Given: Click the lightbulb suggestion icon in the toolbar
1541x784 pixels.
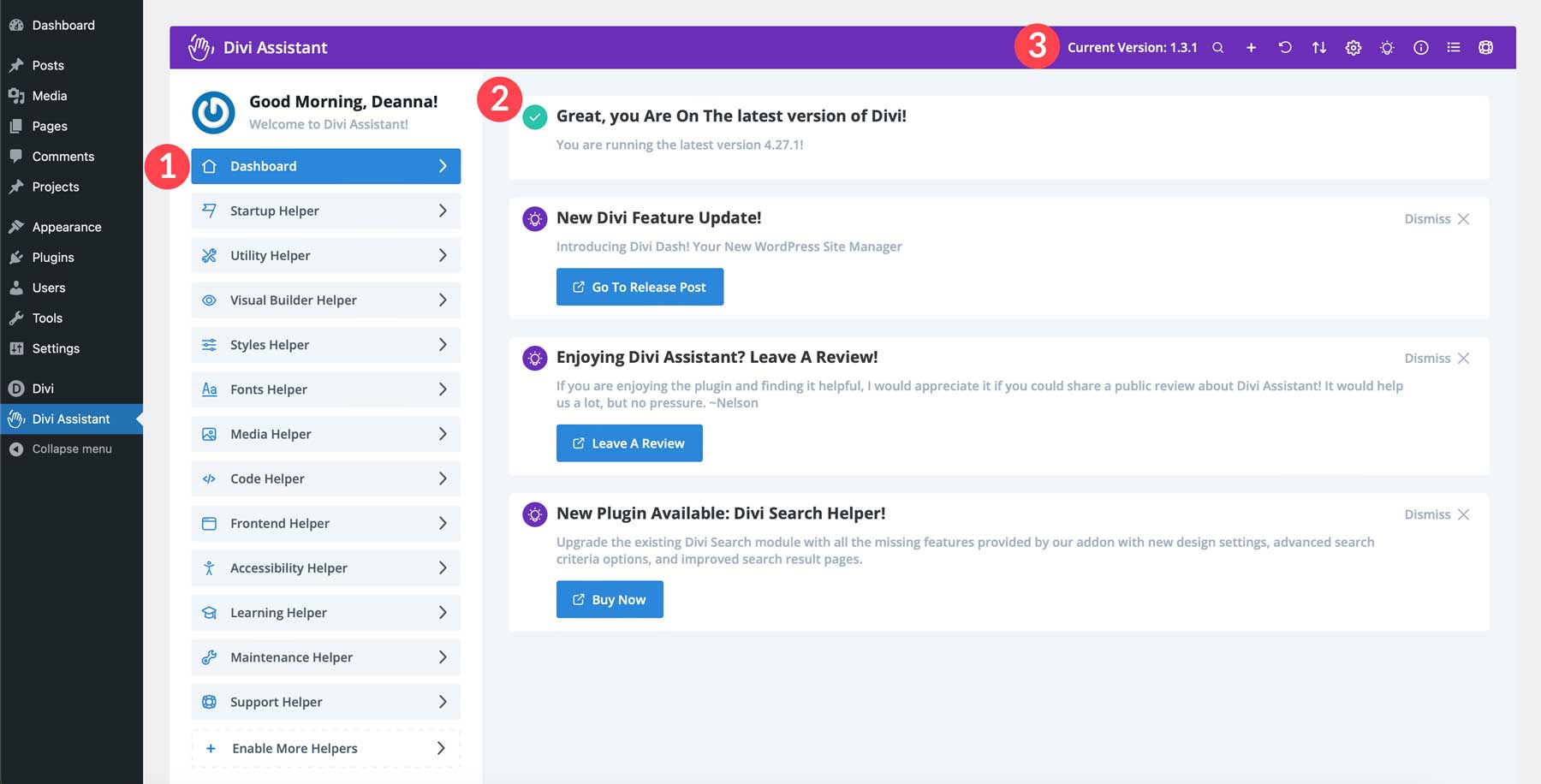Looking at the screenshot, I should pos(1386,47).
